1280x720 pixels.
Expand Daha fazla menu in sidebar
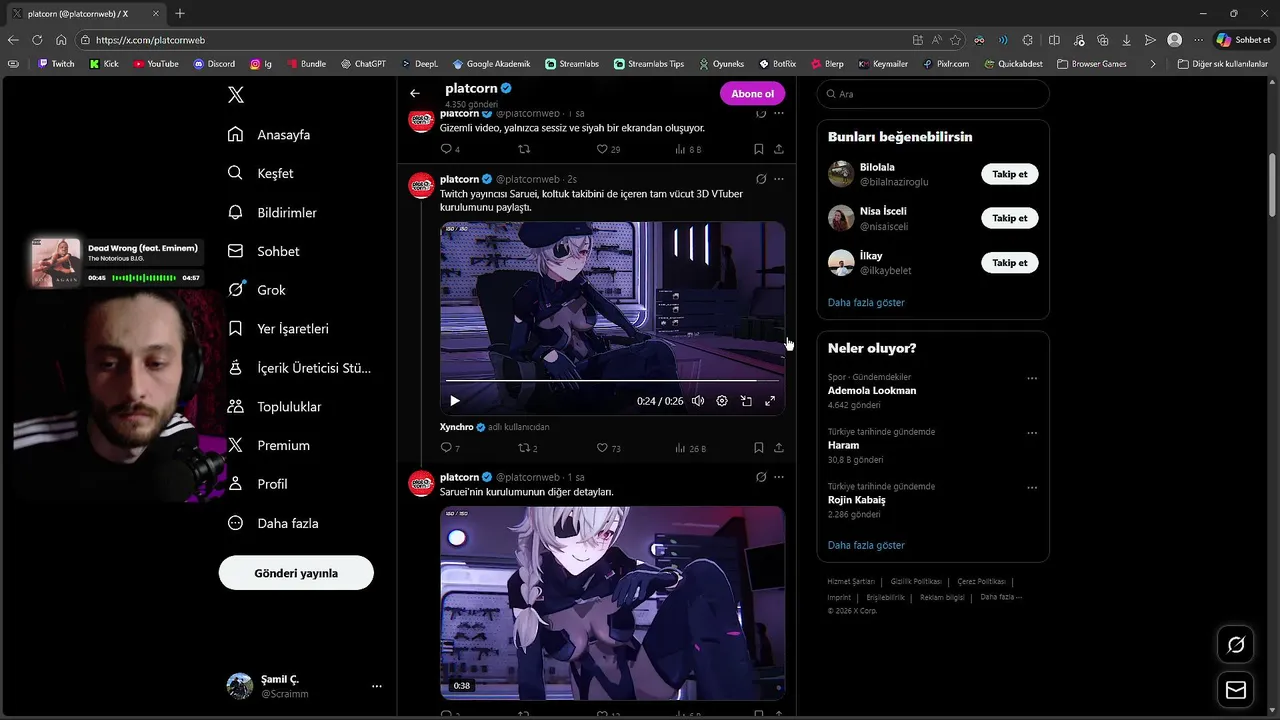[x=273, y=523]
